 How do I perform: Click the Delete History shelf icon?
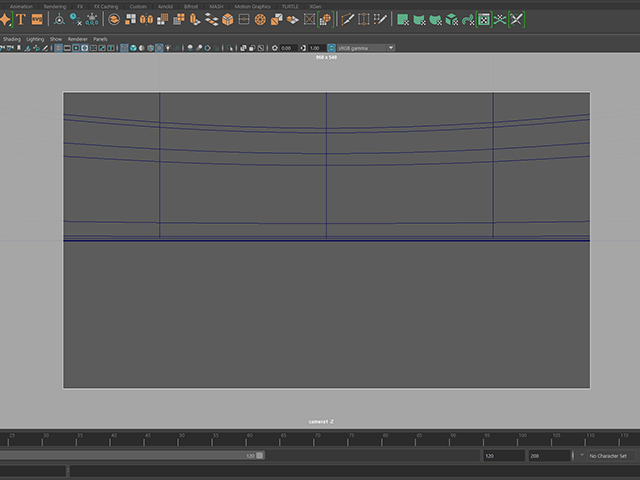[76, 19]
